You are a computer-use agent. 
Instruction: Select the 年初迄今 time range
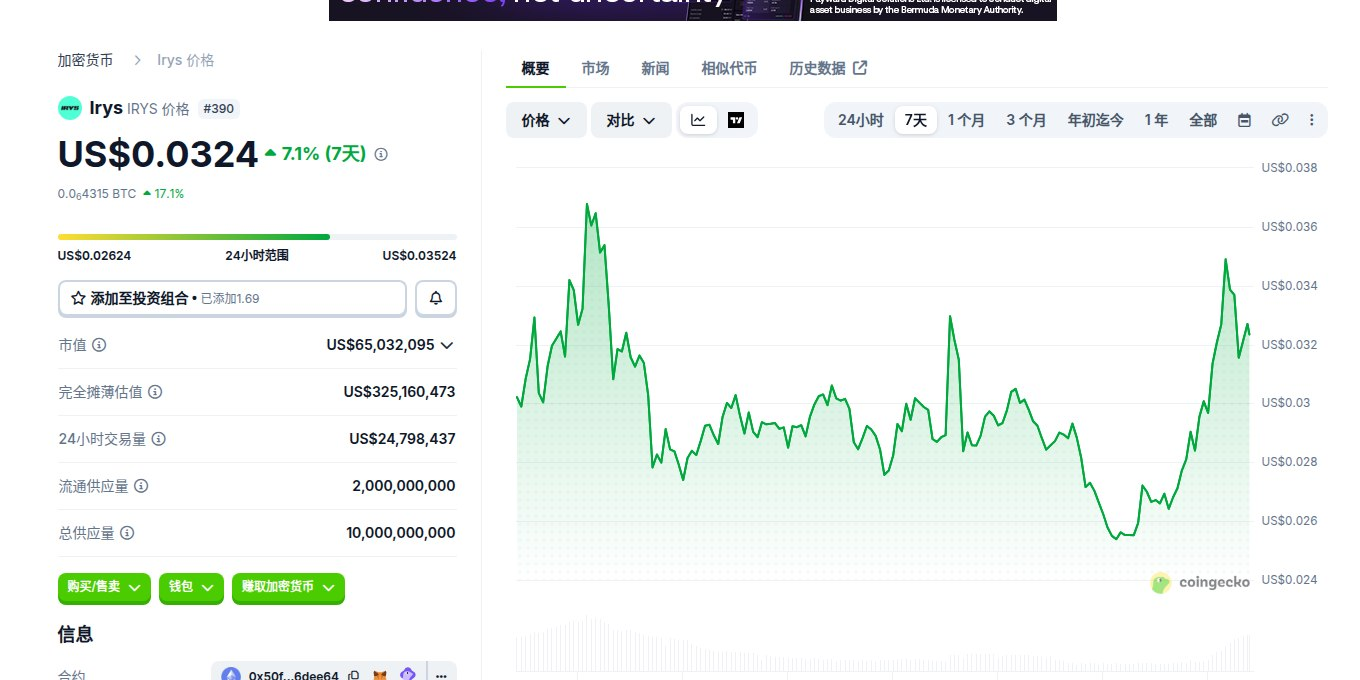(x=1095, y=120)
